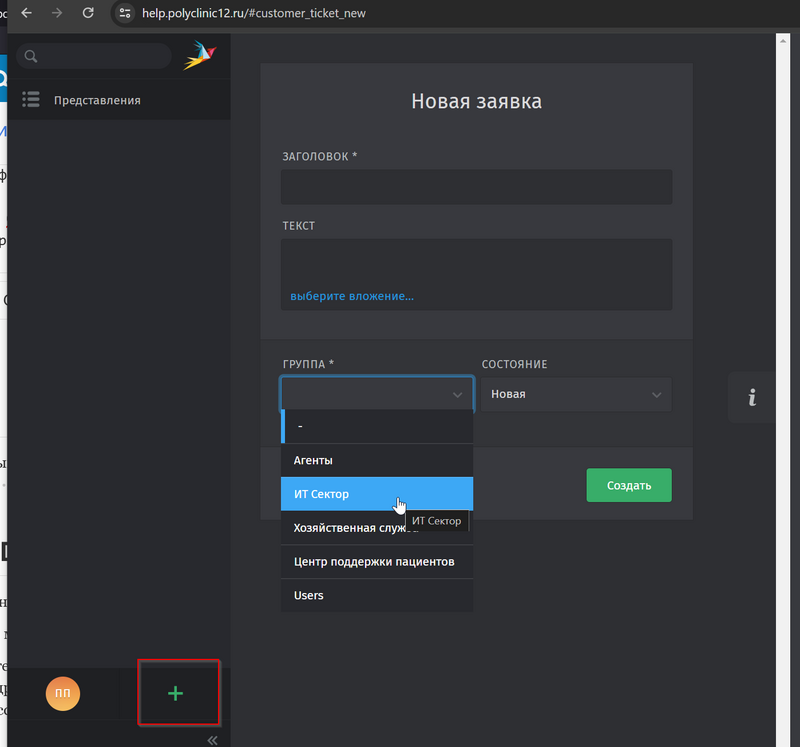800x747 pixels.
Task: Collapse sidebar with double chevron icon
Action: (212, 740)
